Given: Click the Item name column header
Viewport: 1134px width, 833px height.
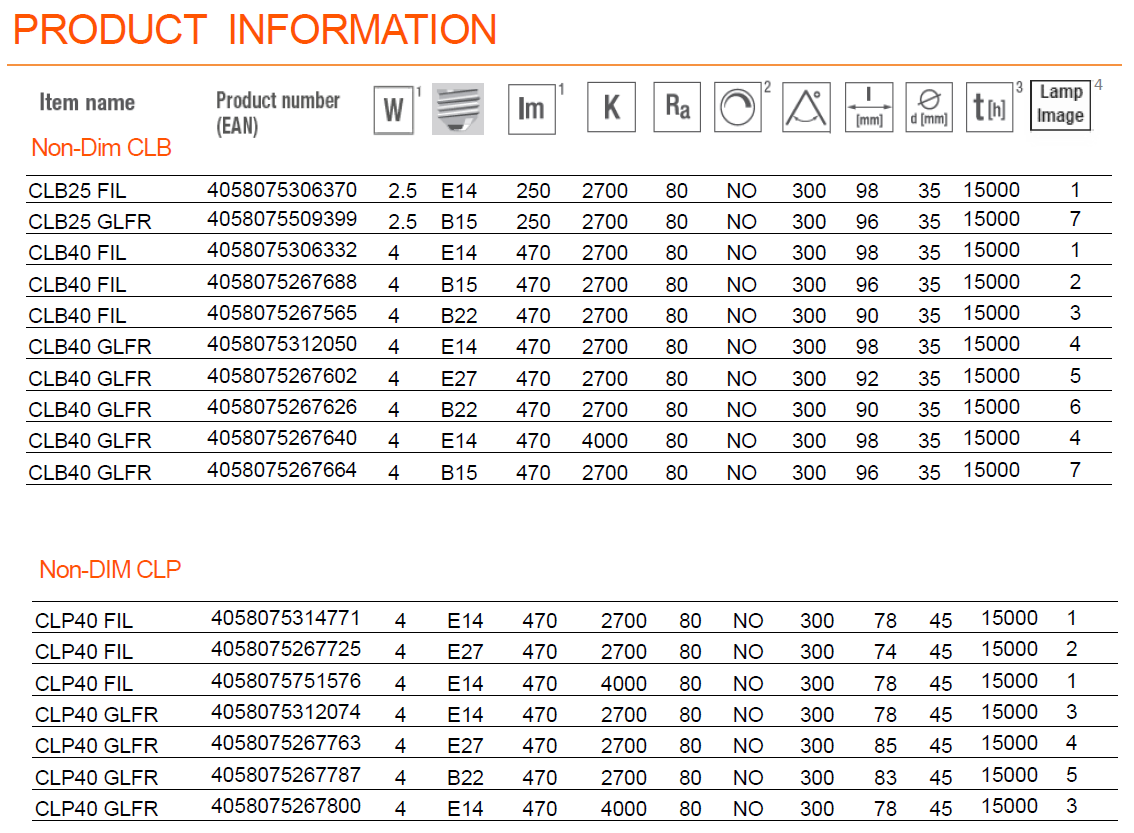Looking at the screenshot, I should [x=87, y=102].
